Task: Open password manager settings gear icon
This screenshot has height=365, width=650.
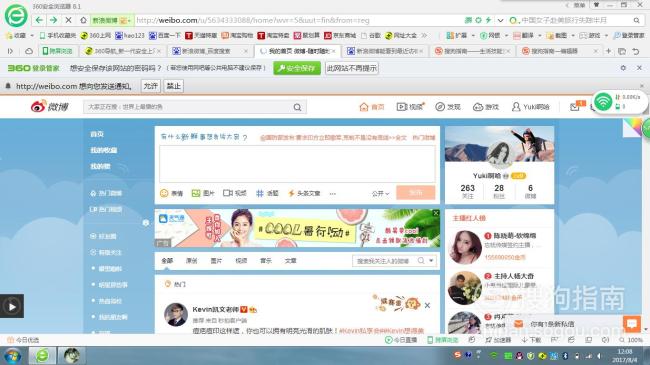Action: coord(623,68)
